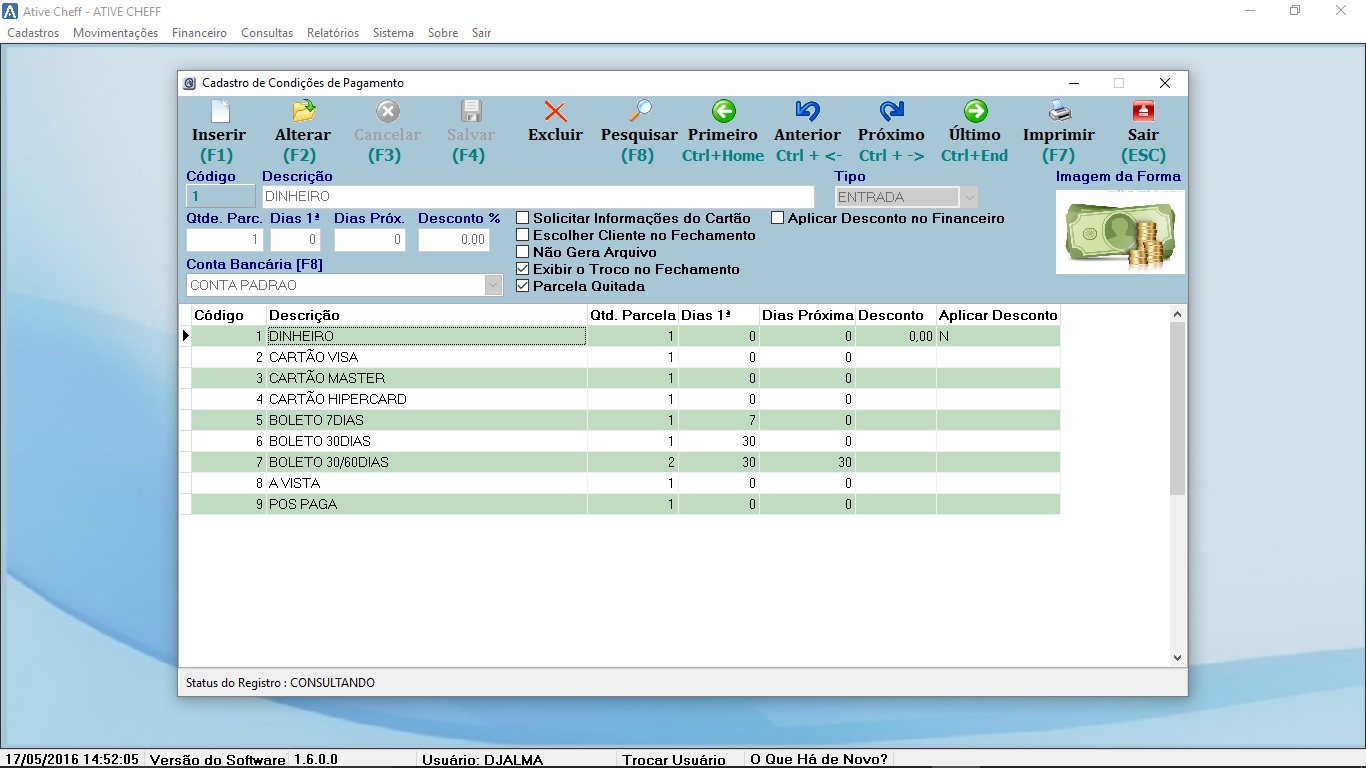The height and width of the screenshot is (768, 1366).
Task: Click the Imprimir (F7) printer icon
Action: (1059, 111)
